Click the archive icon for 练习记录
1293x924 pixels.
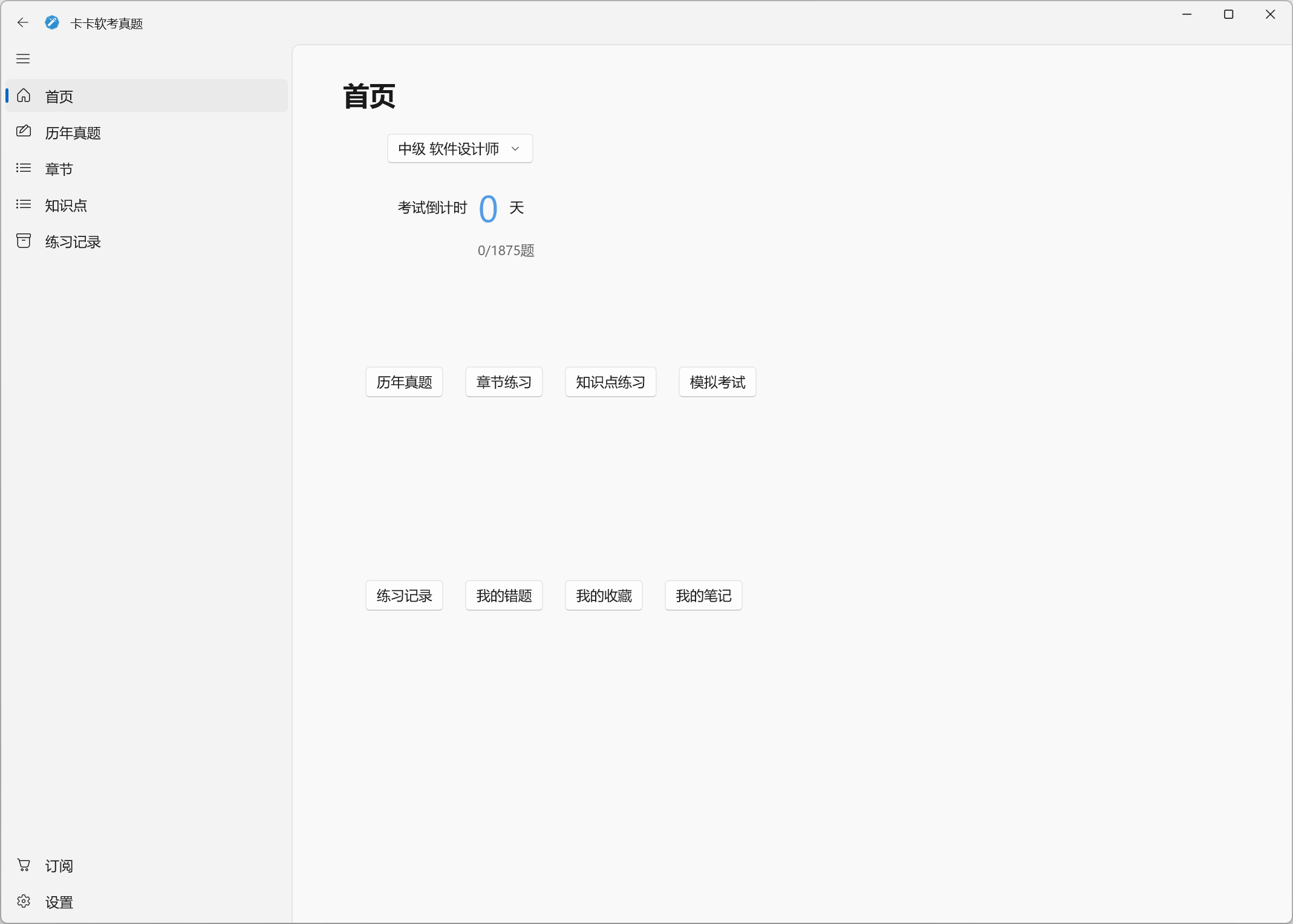click(x=24, y=241)
